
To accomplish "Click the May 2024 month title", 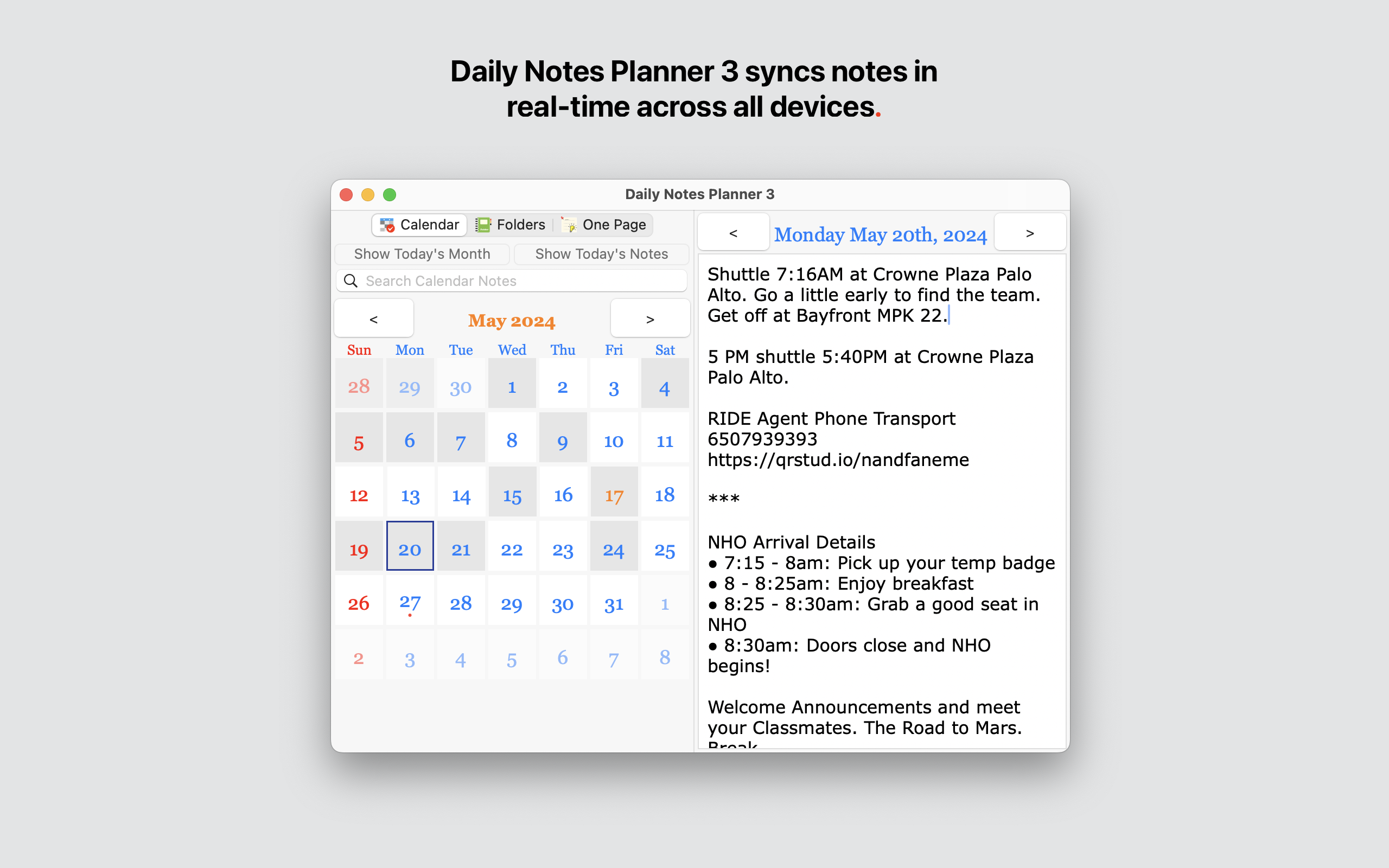I will click(512, 320).
